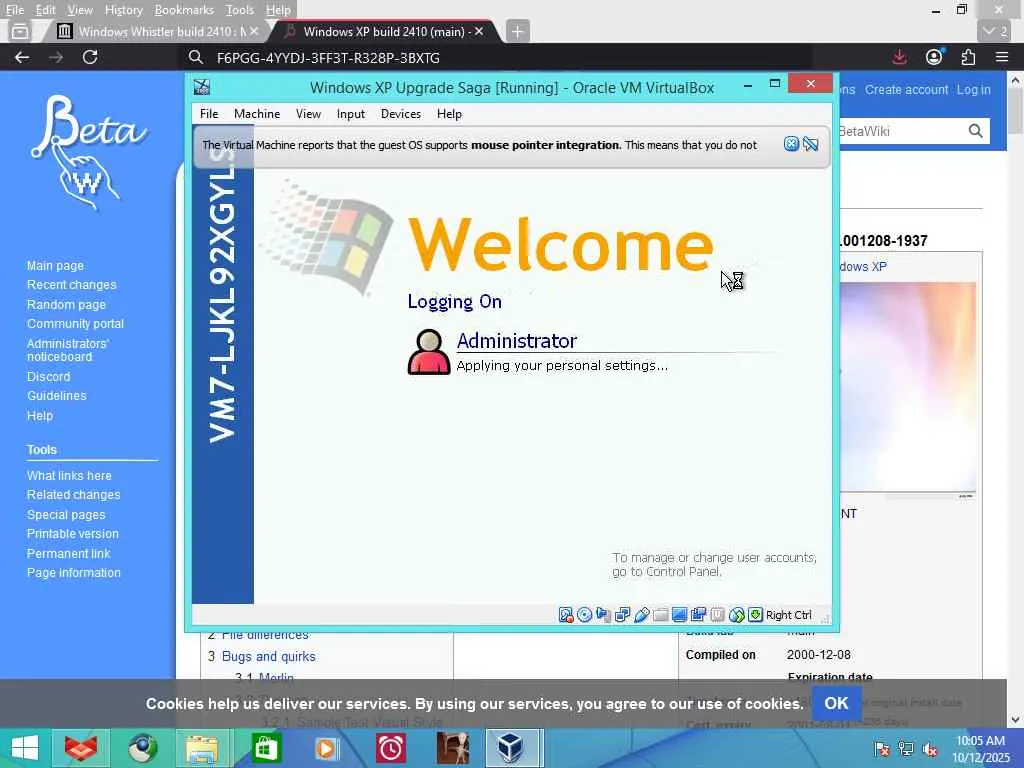
Task: Open Recent changes link
Action: pyautogui.click(x=71, y=285)
